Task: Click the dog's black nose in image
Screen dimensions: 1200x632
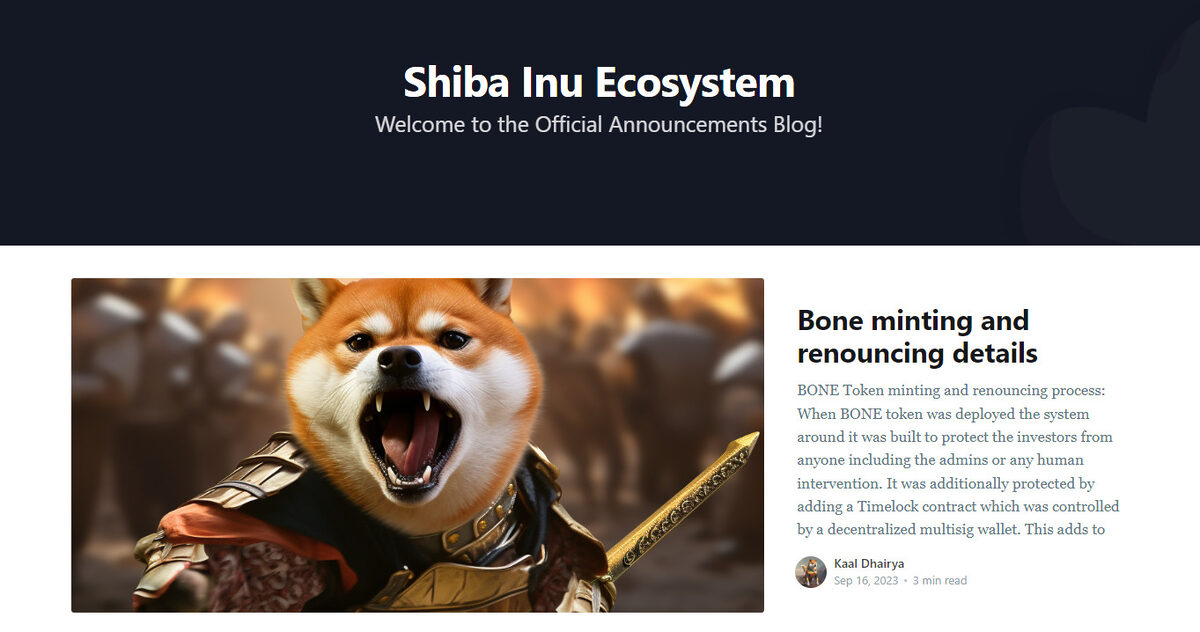Action: pos(400,361)
